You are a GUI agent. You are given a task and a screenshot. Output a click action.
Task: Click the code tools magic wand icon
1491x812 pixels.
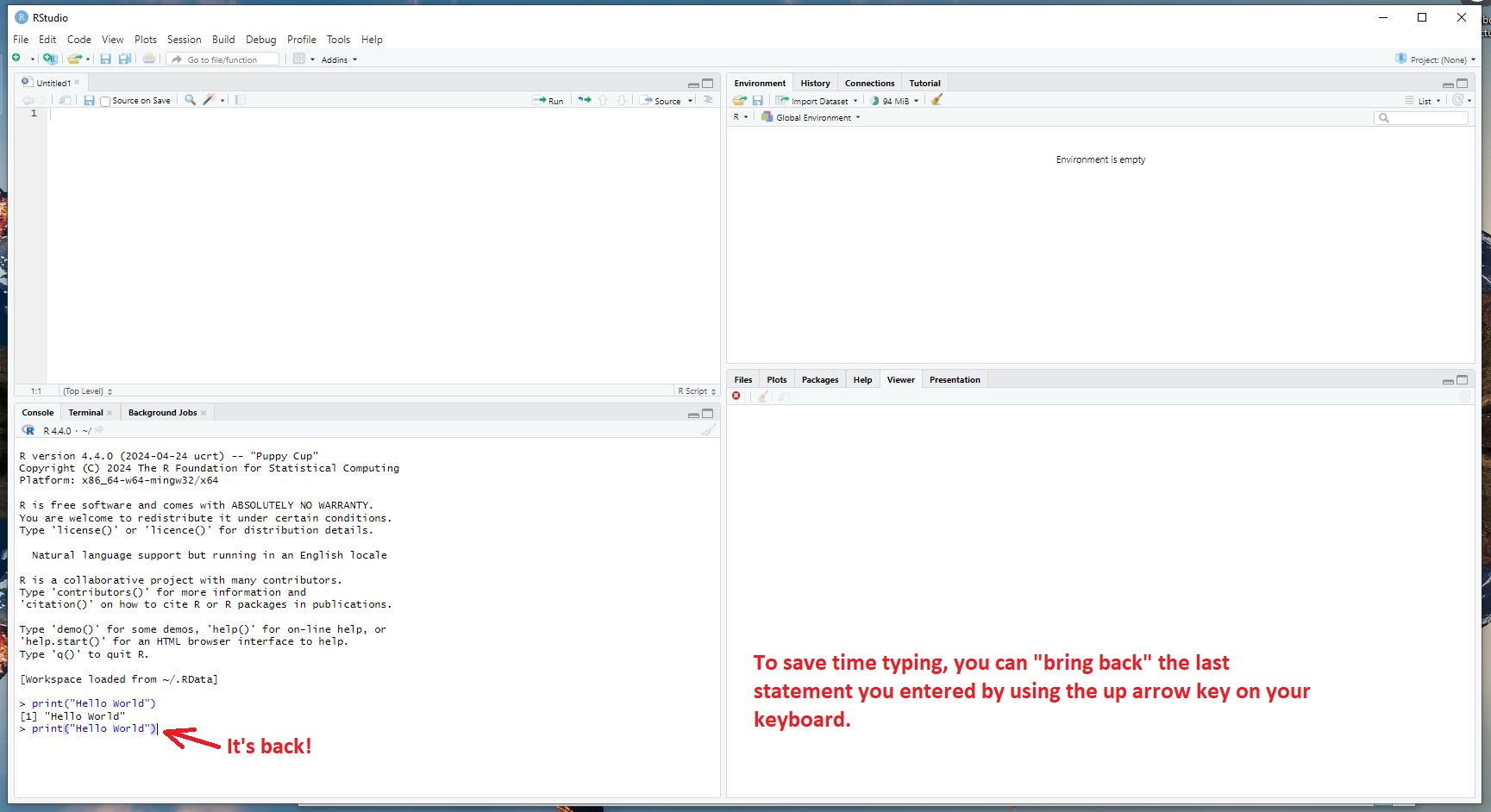point(209,100)
